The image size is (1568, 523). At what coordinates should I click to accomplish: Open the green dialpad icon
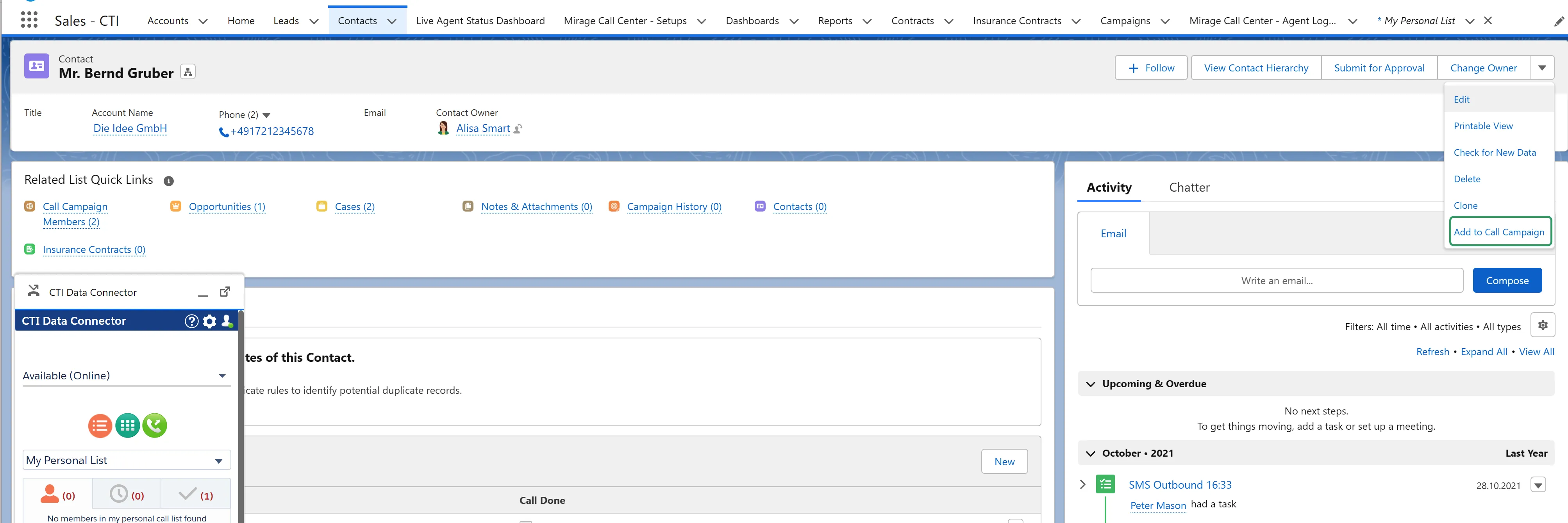(x=127, y=425)
